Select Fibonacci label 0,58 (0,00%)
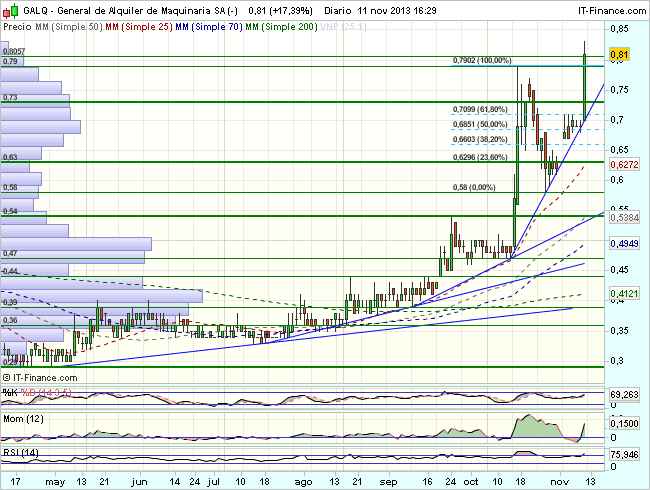Image resolution: width=650 pixels, height=490 pixels. coord(474,187)
